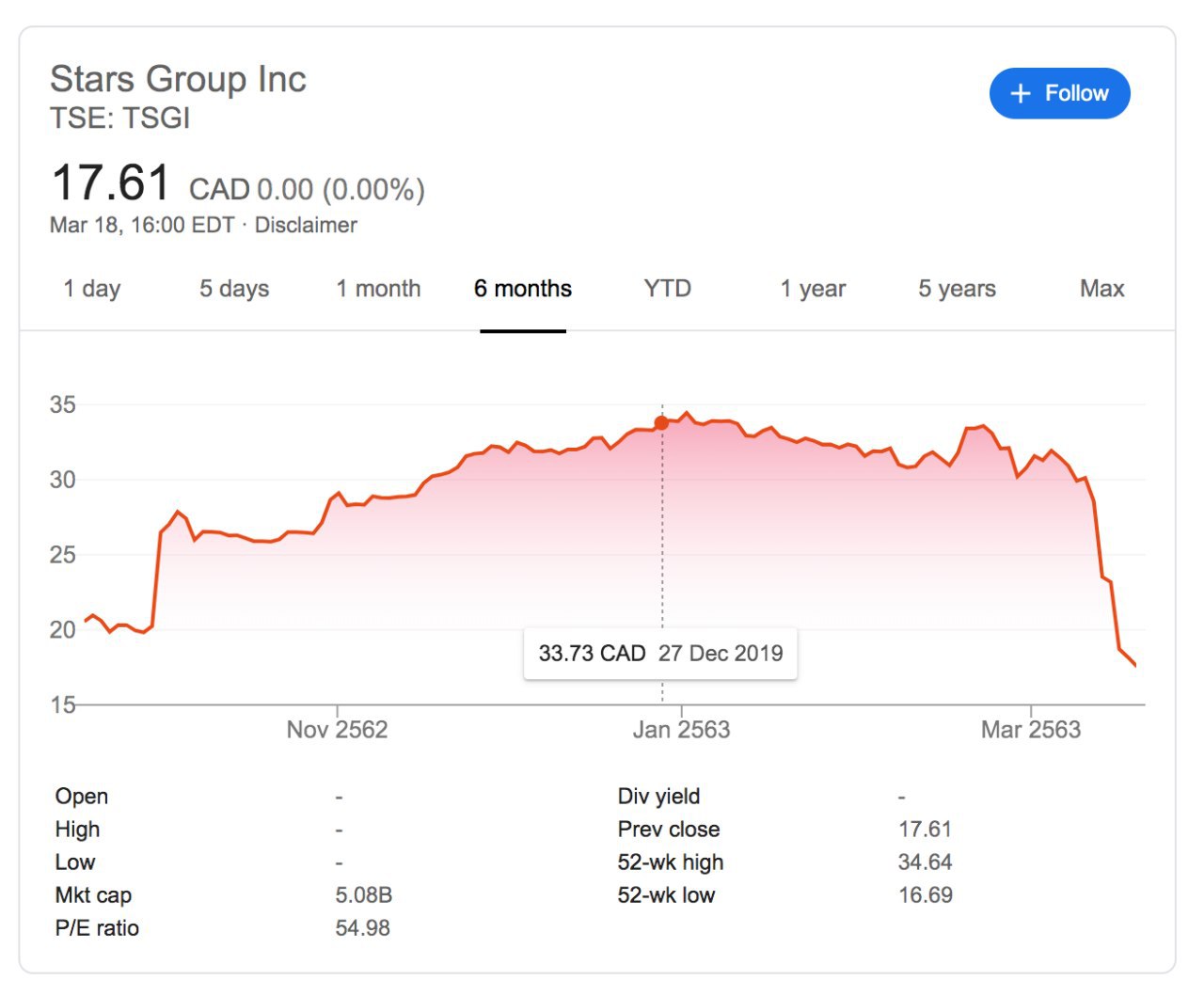
Task: Click the plus icon in Follow button
Action: (1021, 93)
